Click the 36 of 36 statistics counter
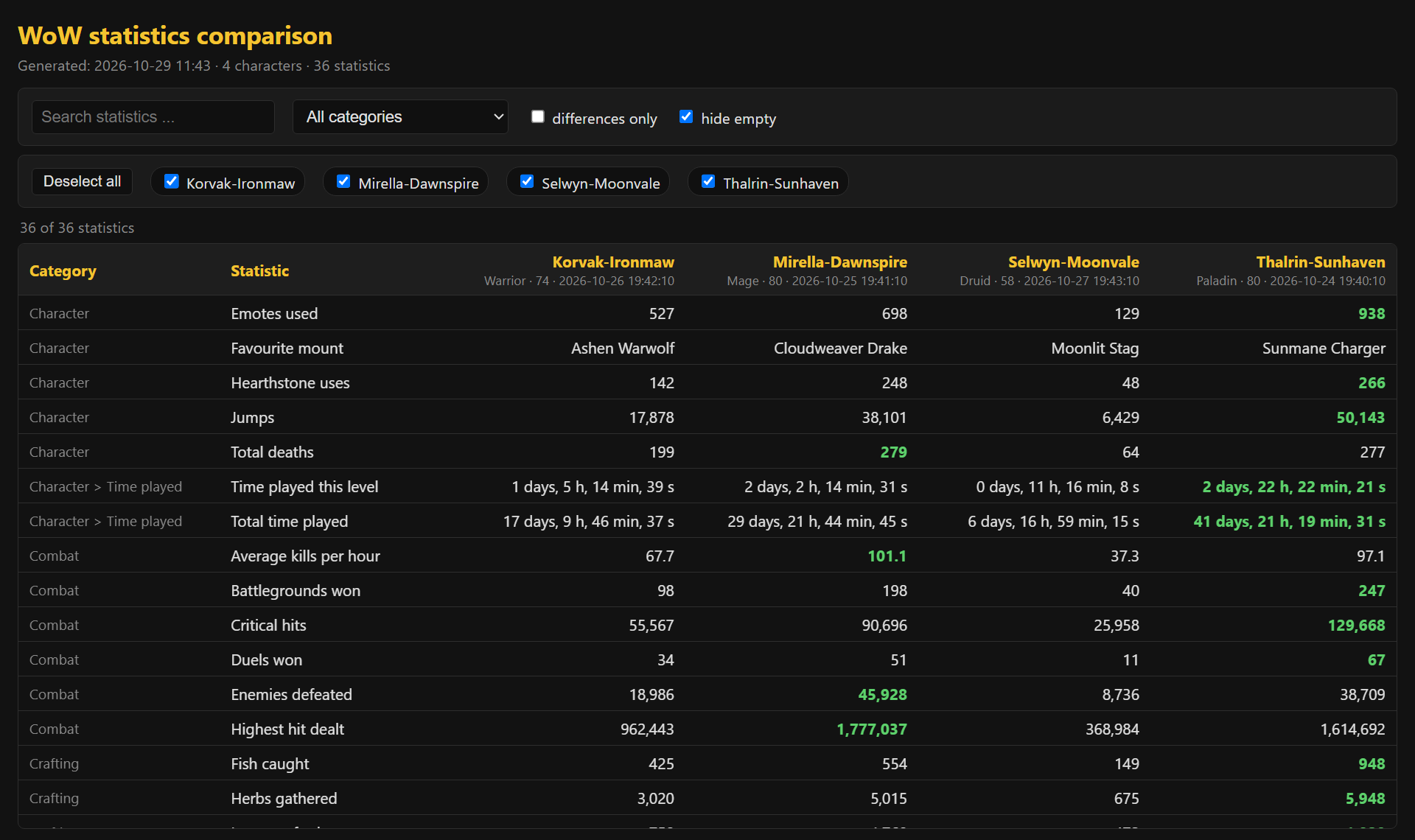1415x840 pixels. click(77, 228)
